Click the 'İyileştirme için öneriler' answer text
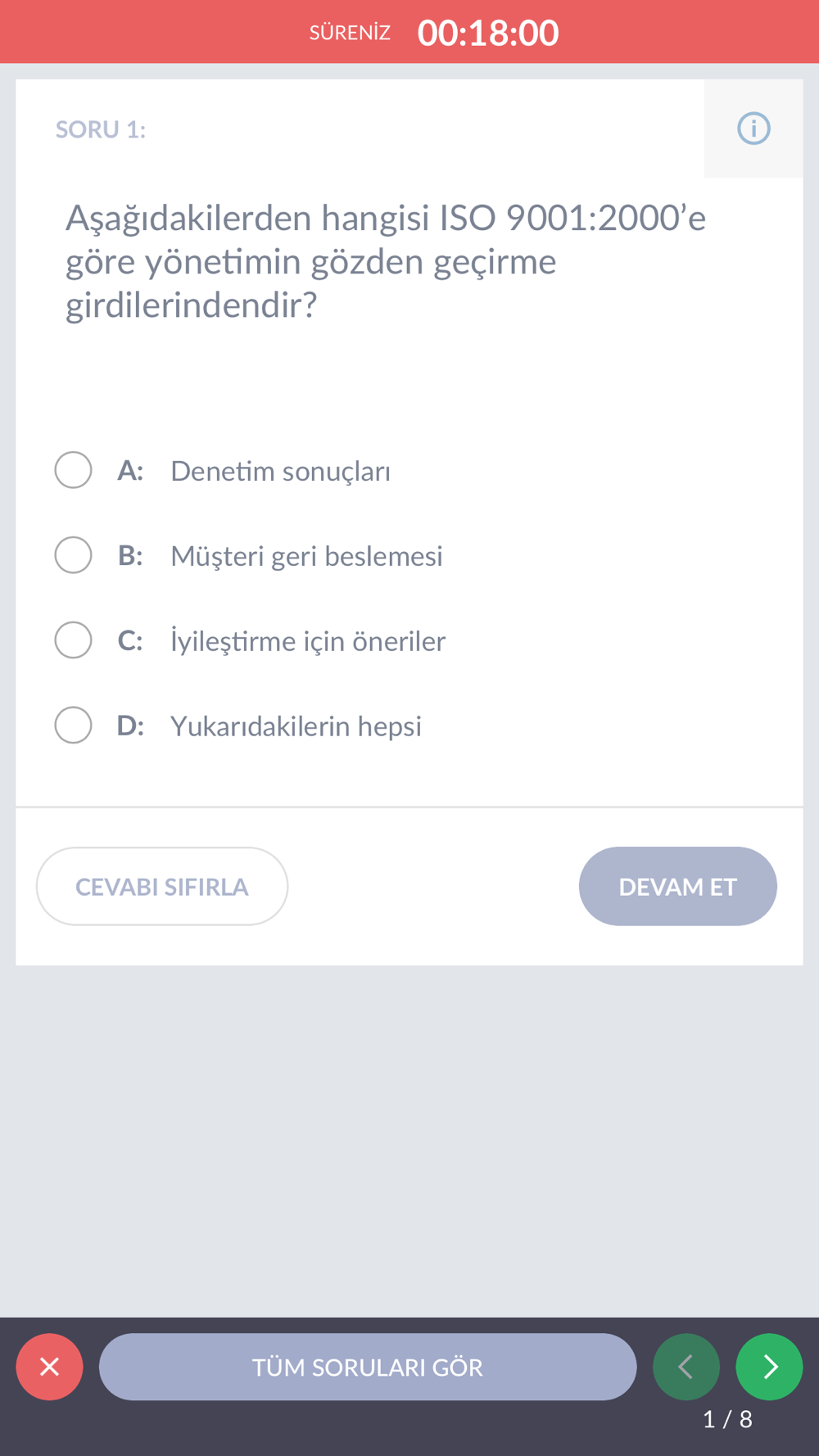The height and width of the screenshot is (1456, 819). click(x=308, y=641)
